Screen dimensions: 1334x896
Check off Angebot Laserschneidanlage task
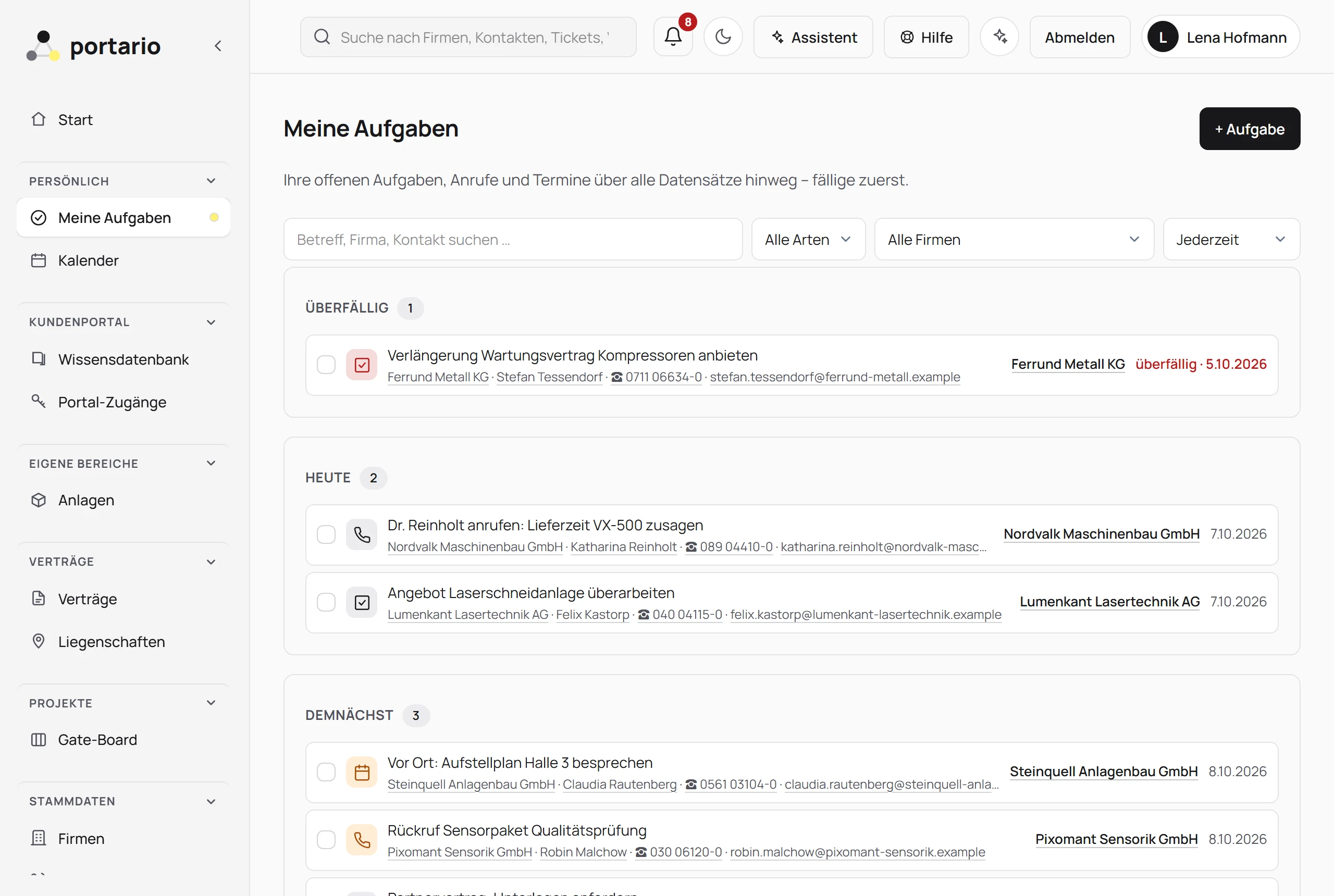[326, 602]
